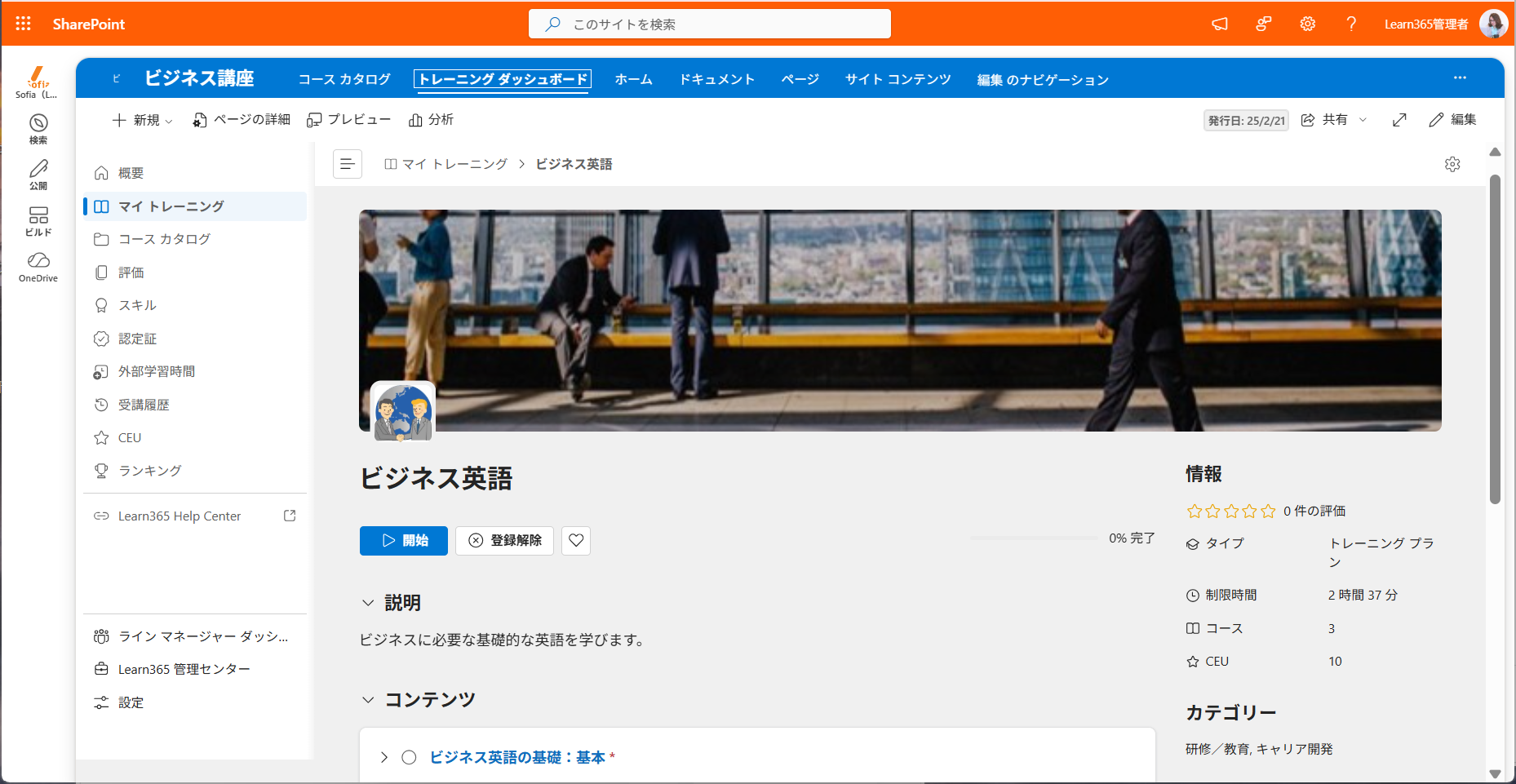Screen dimensions: 1516x784
Task: Open the navigation more options ellipsis
Action: [1460, 78]
